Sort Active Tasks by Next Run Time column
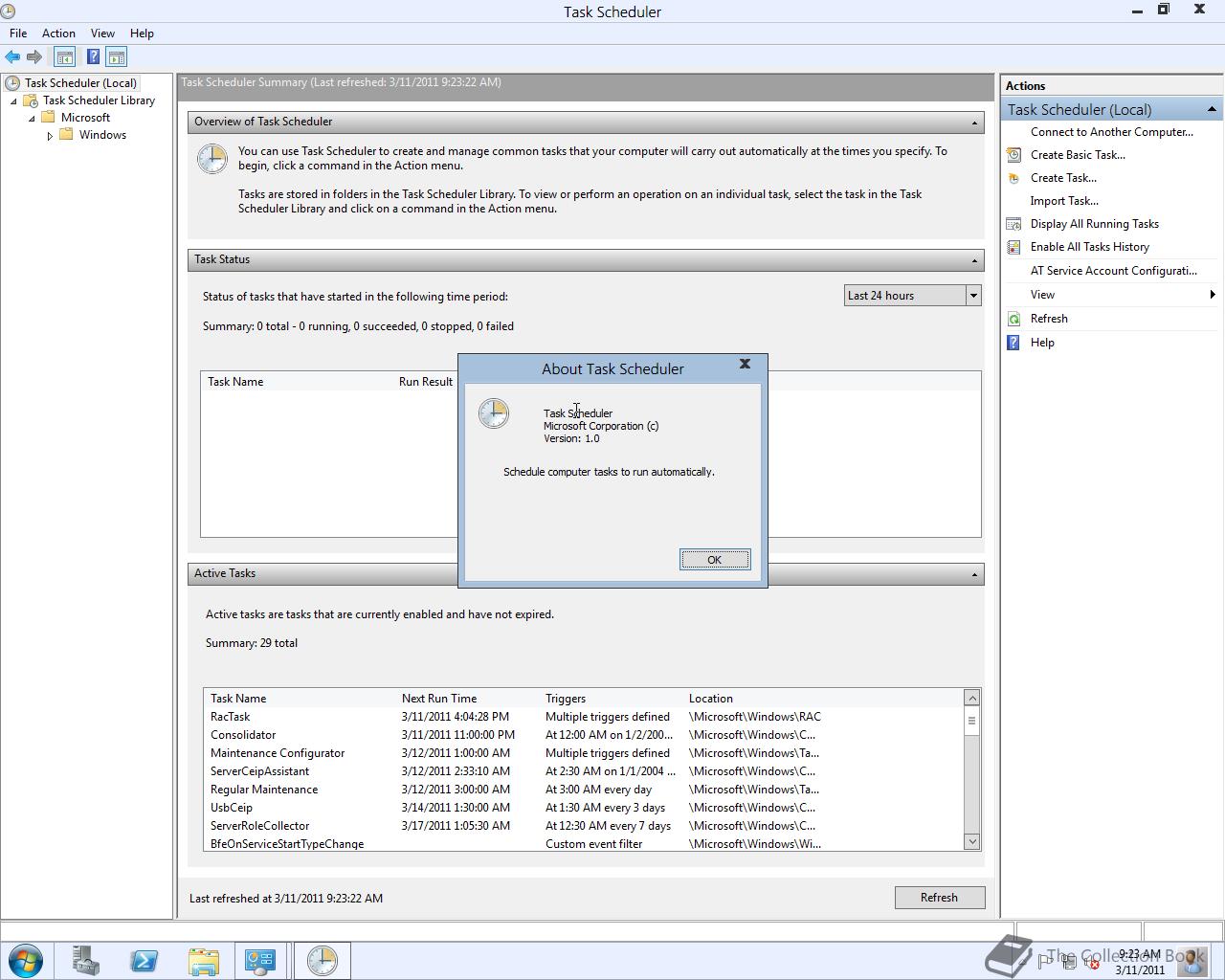The image size is (1225, 980). [x=439, y=699]
